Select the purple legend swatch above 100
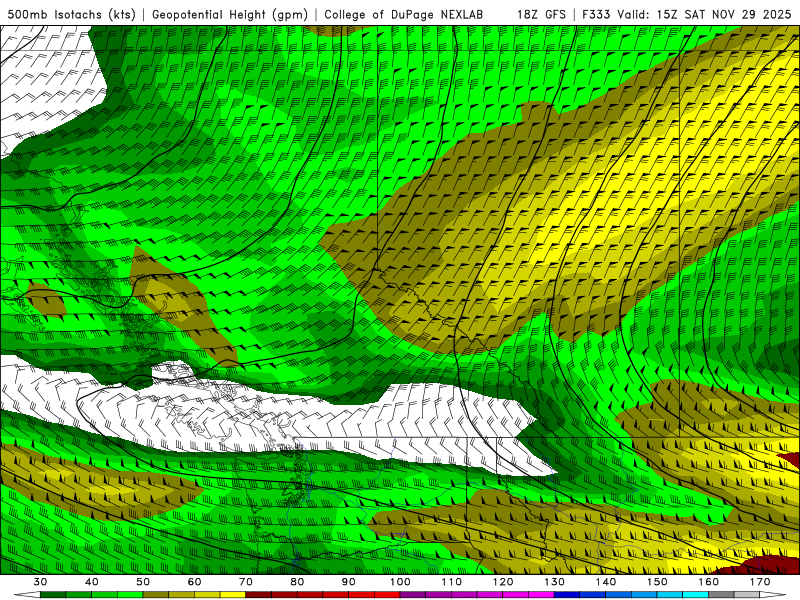This screenshot has width=800, height=600. click(413, 595)
